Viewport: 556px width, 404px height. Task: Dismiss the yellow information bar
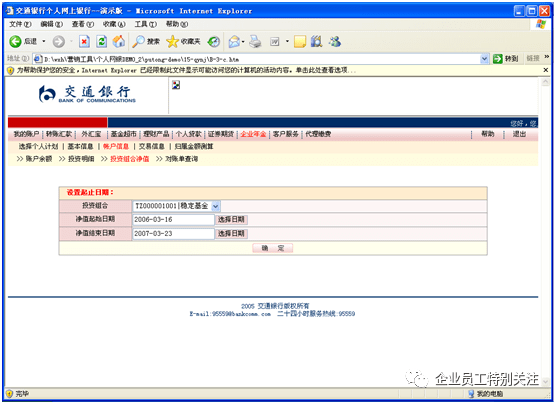(x=546, y=70)
